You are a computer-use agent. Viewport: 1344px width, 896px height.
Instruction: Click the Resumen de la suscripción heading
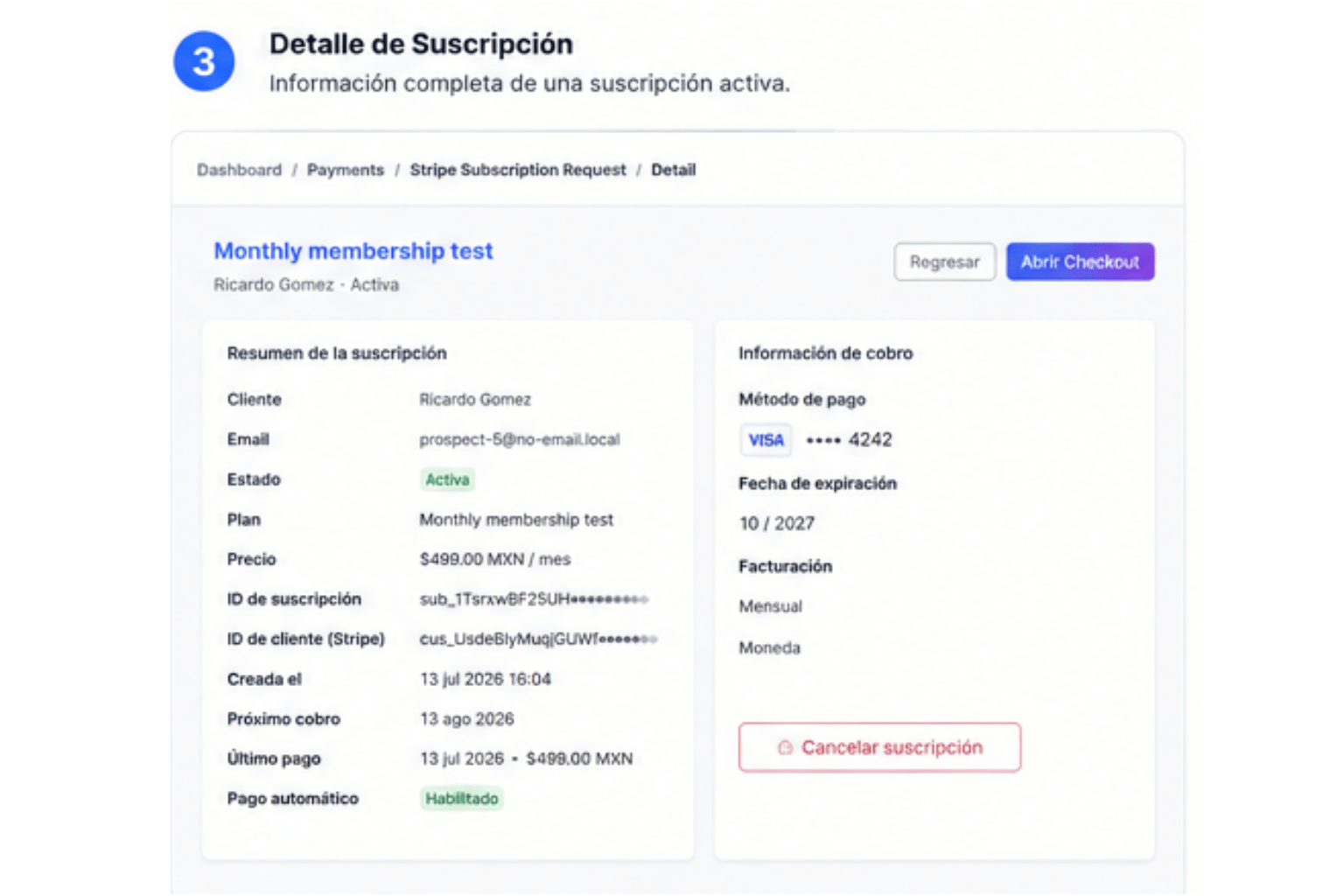[x=337, y=353]
